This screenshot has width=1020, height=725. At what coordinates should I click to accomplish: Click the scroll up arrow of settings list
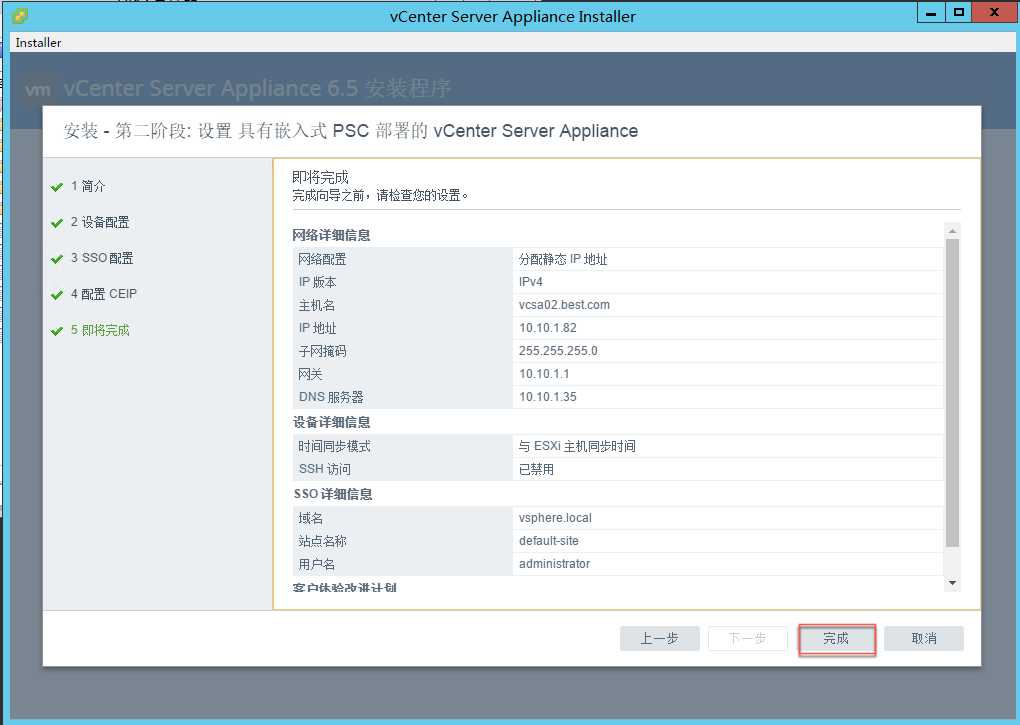952,231
